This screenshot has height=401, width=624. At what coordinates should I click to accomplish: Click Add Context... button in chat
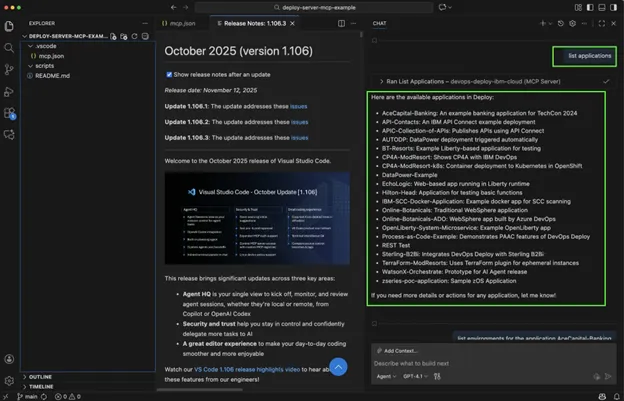397,351
